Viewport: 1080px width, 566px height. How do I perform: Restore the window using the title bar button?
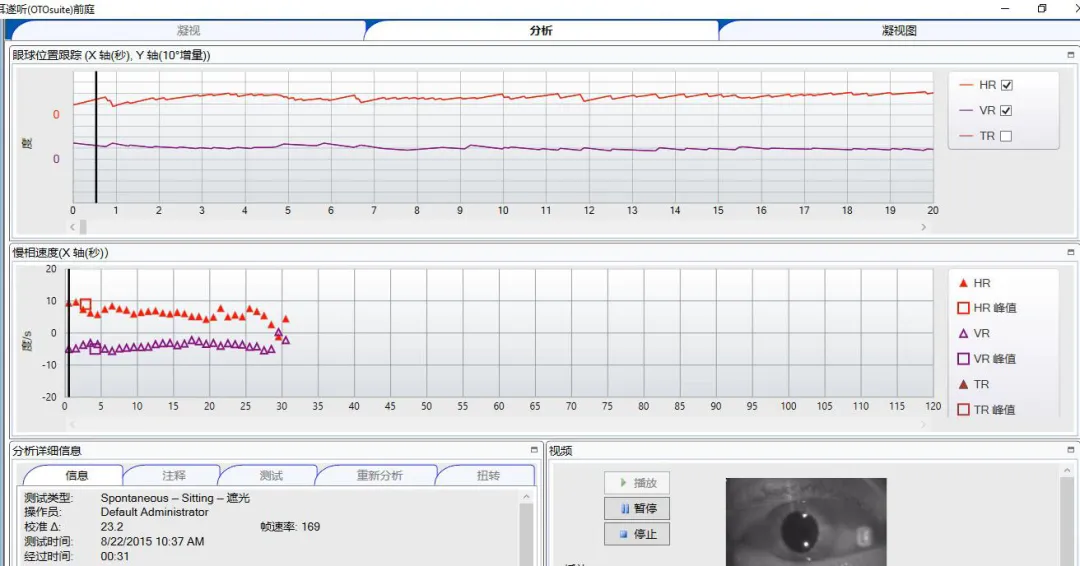click(1042, 8)
